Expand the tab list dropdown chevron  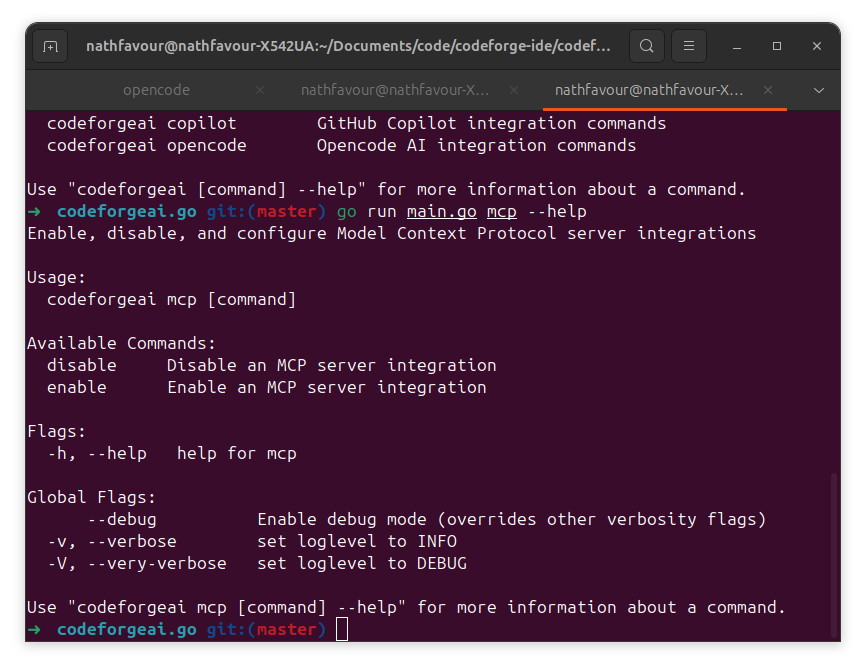tap(819, 90)
